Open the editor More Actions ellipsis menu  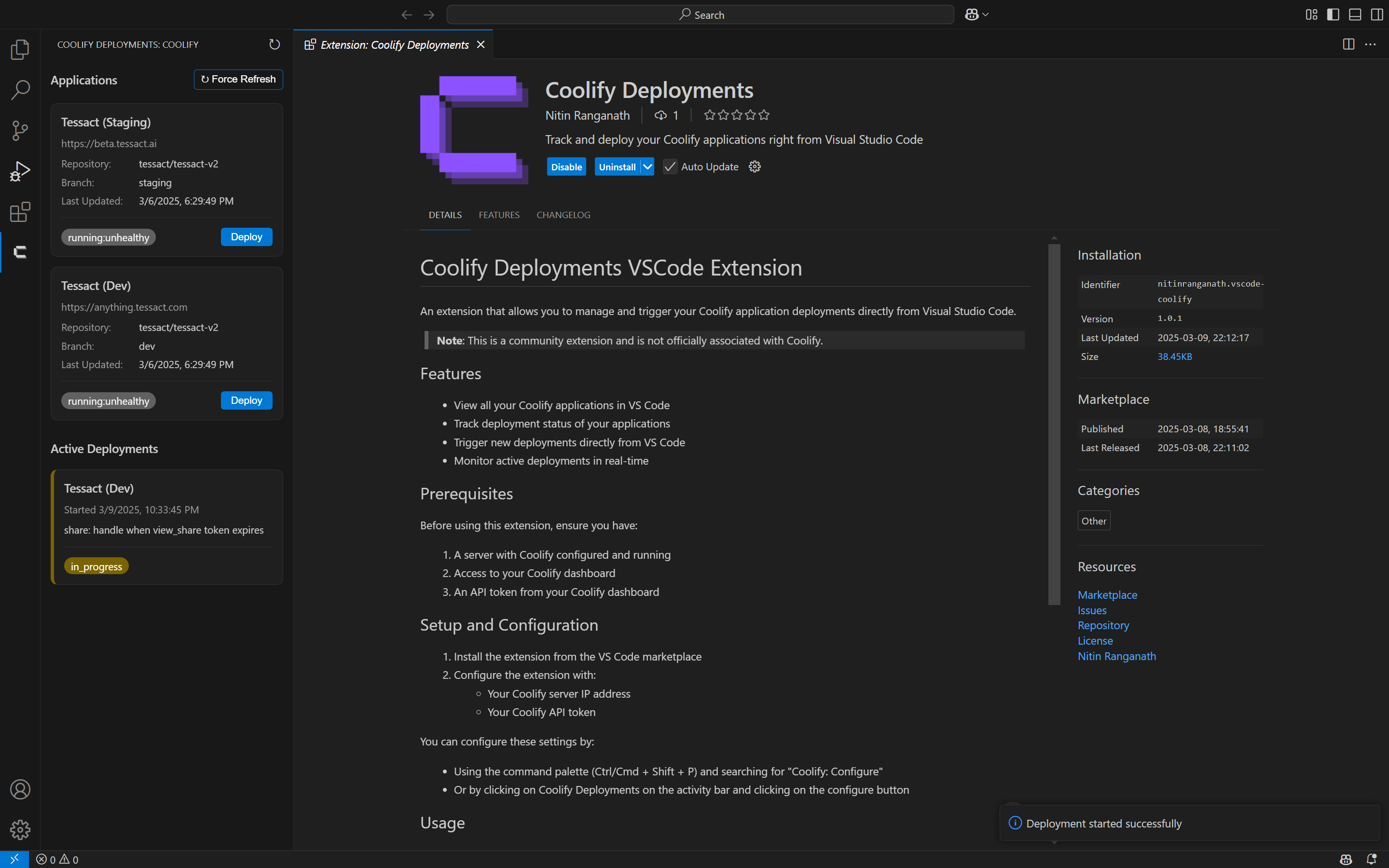(x=1370, y=44)
